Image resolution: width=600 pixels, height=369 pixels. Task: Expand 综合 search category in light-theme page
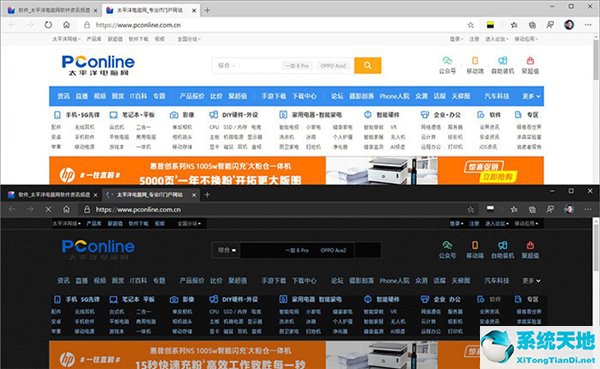pyautogui.click(x=227, y=65)
